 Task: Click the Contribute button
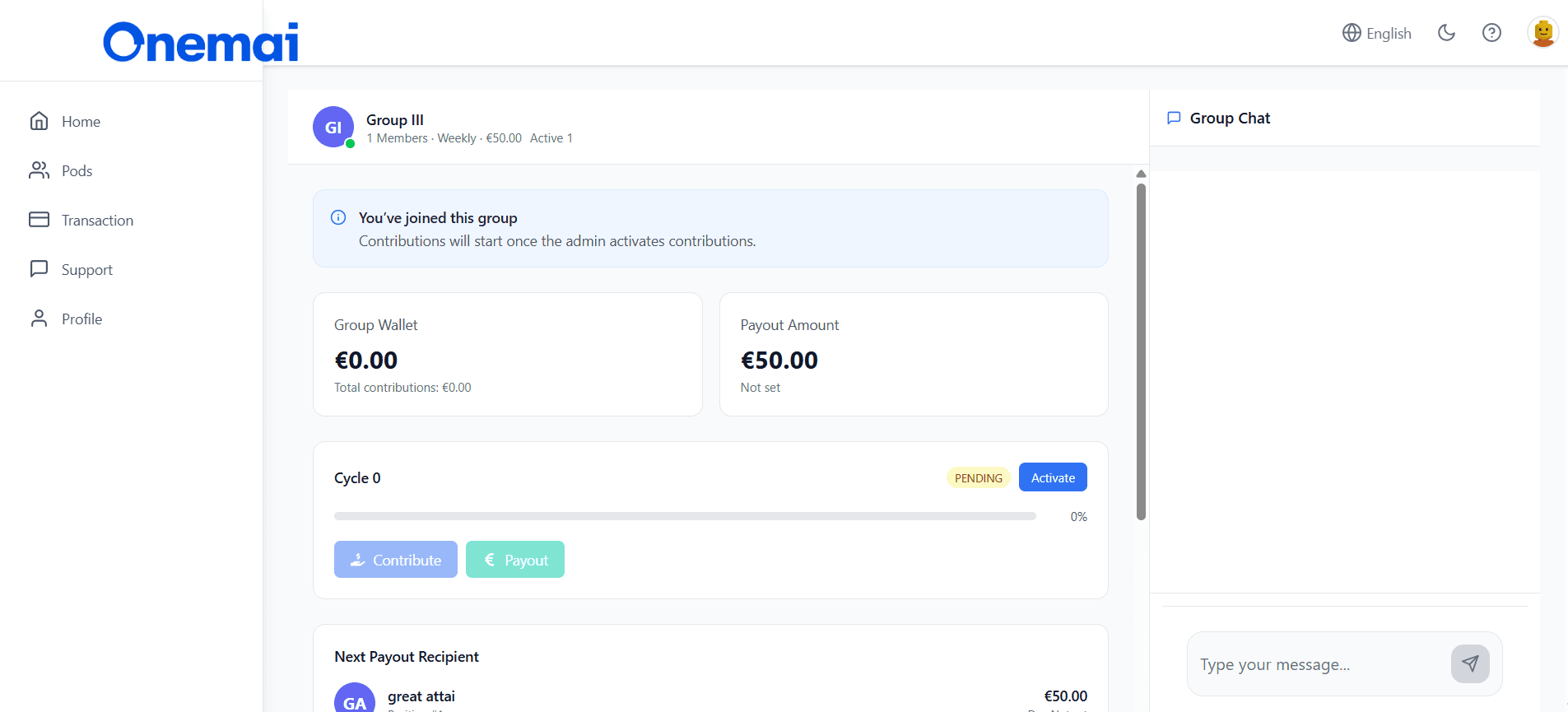point(396,560)
